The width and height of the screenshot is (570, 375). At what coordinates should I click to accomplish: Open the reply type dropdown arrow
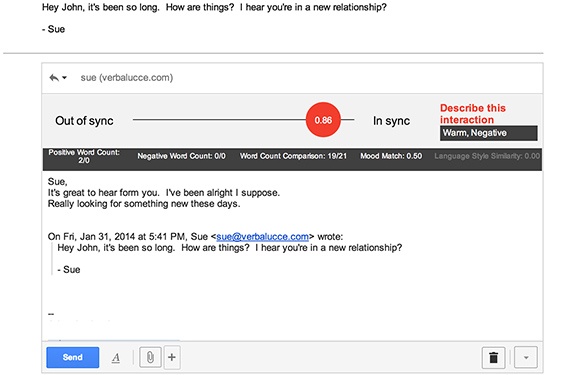click(64, 77)
